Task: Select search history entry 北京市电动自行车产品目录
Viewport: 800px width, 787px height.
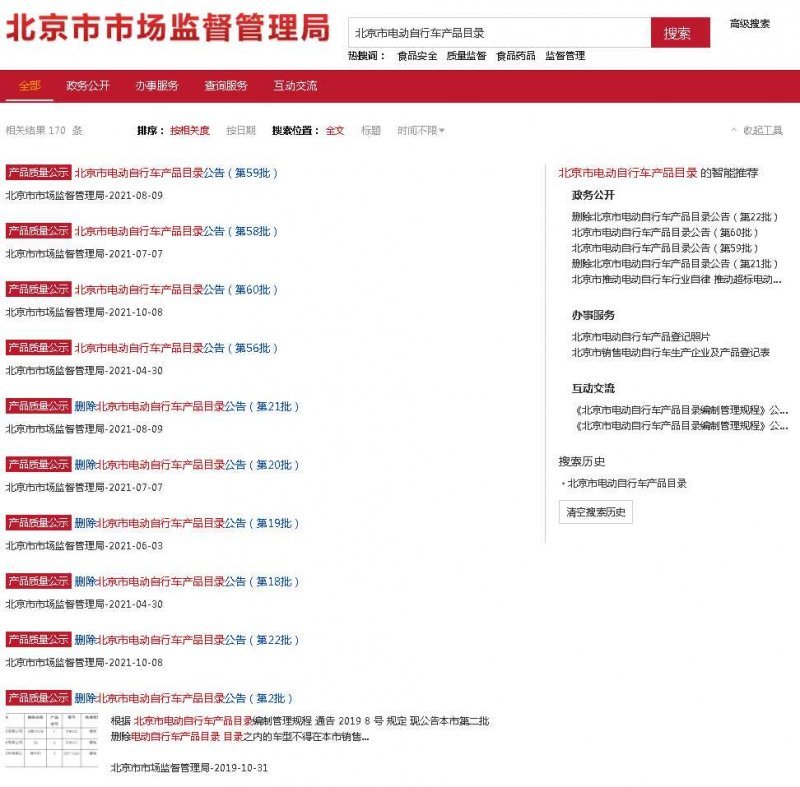Action: [x=627, y=483]
